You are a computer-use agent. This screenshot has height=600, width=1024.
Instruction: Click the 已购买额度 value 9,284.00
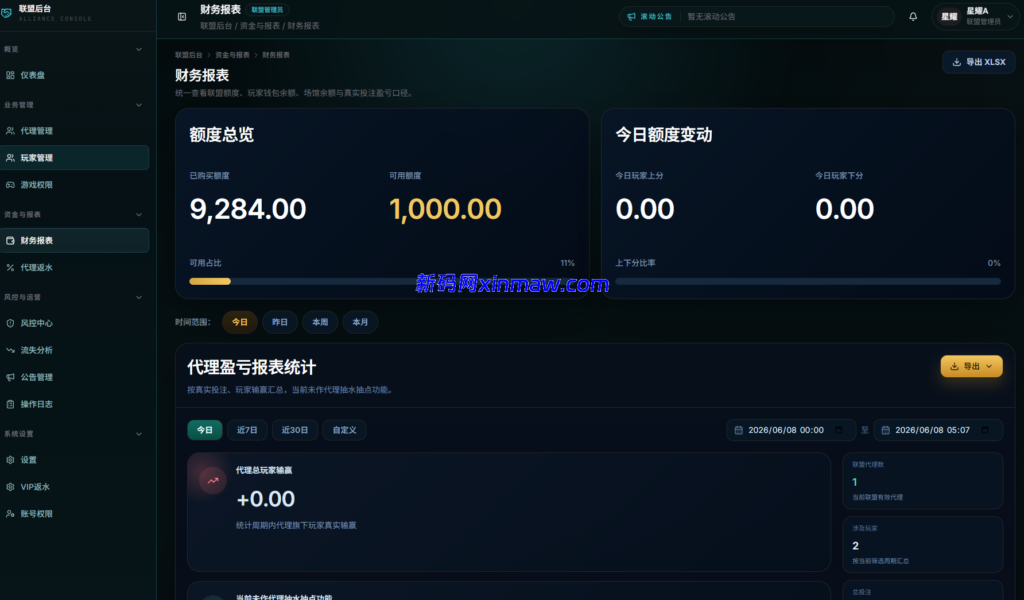(248, 209)
